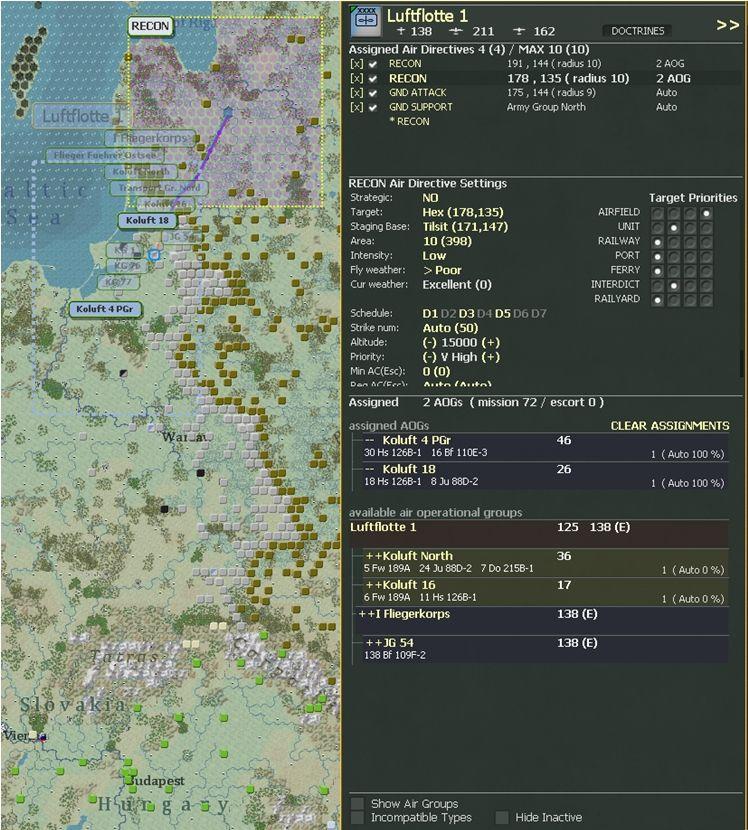Increase Altitude with the (+) control

491,342
